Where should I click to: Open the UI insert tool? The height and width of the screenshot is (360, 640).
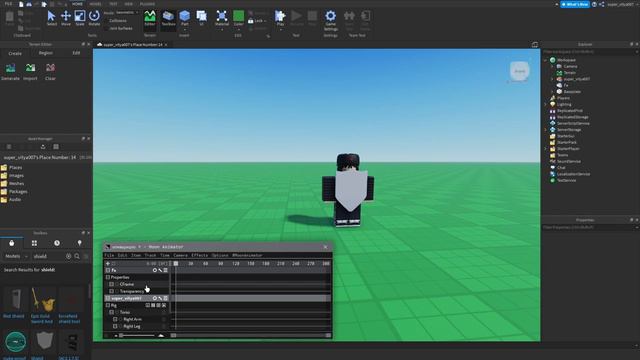(x=202, y=19)
